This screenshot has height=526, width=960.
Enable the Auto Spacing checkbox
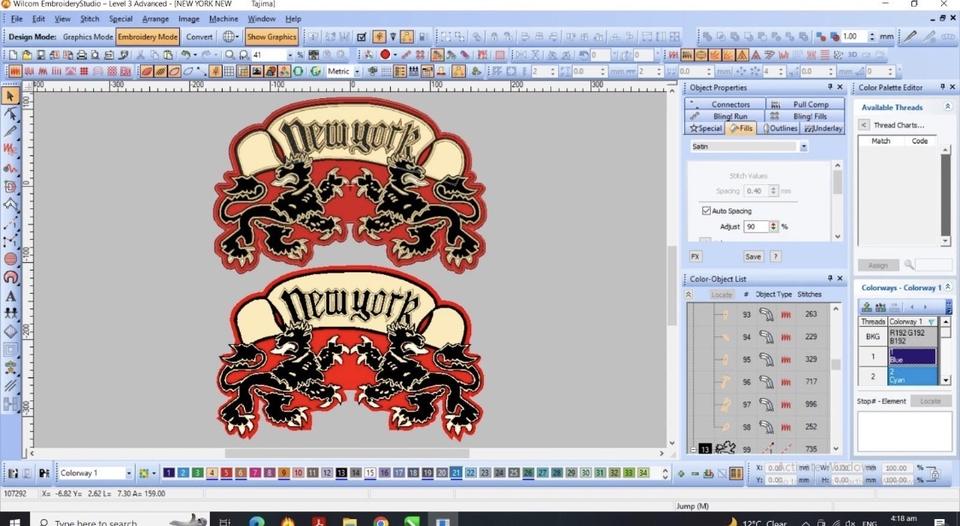pyautogui.click(x=707, y=211)
